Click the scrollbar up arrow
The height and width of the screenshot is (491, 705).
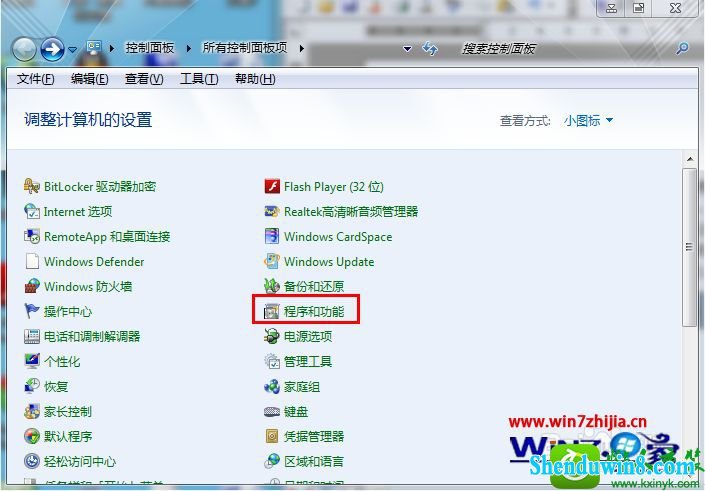[x=689, y=159]
